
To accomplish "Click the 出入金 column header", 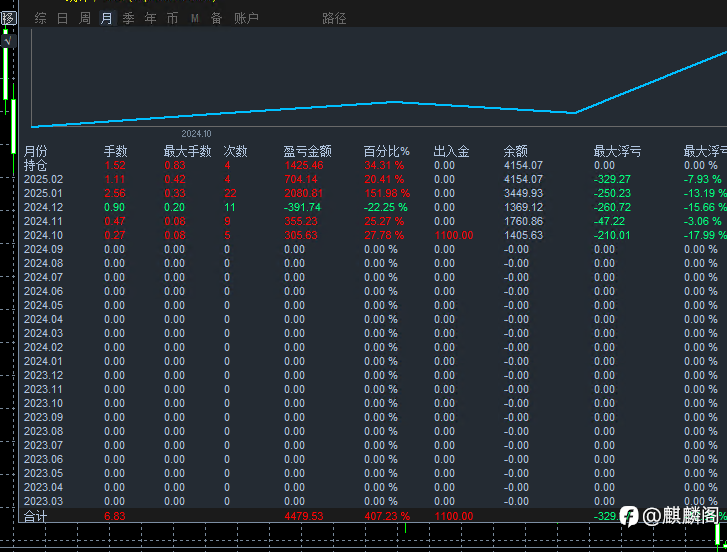I will pyautogui.click(x=452, y=151).
